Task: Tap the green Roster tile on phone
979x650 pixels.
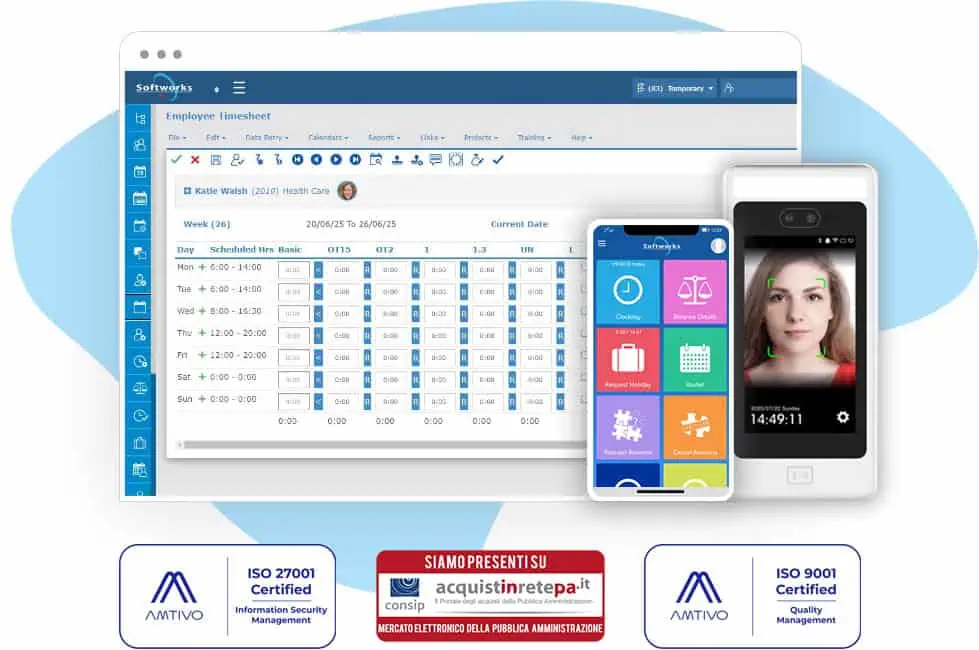Action: pos(694,360)
